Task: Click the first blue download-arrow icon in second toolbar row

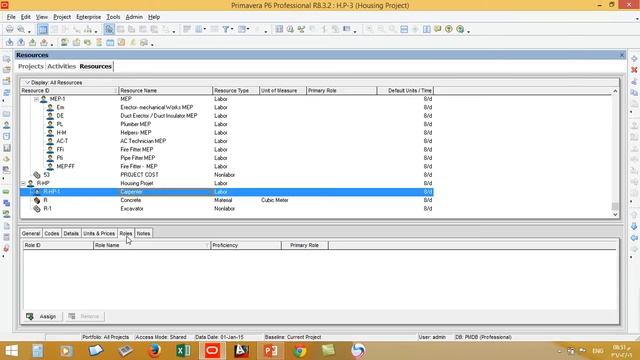Action: tap(9, 42)
